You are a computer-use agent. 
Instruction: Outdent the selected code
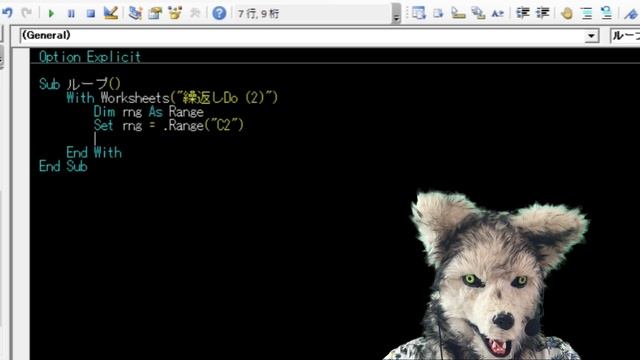(x=542, y=13)
